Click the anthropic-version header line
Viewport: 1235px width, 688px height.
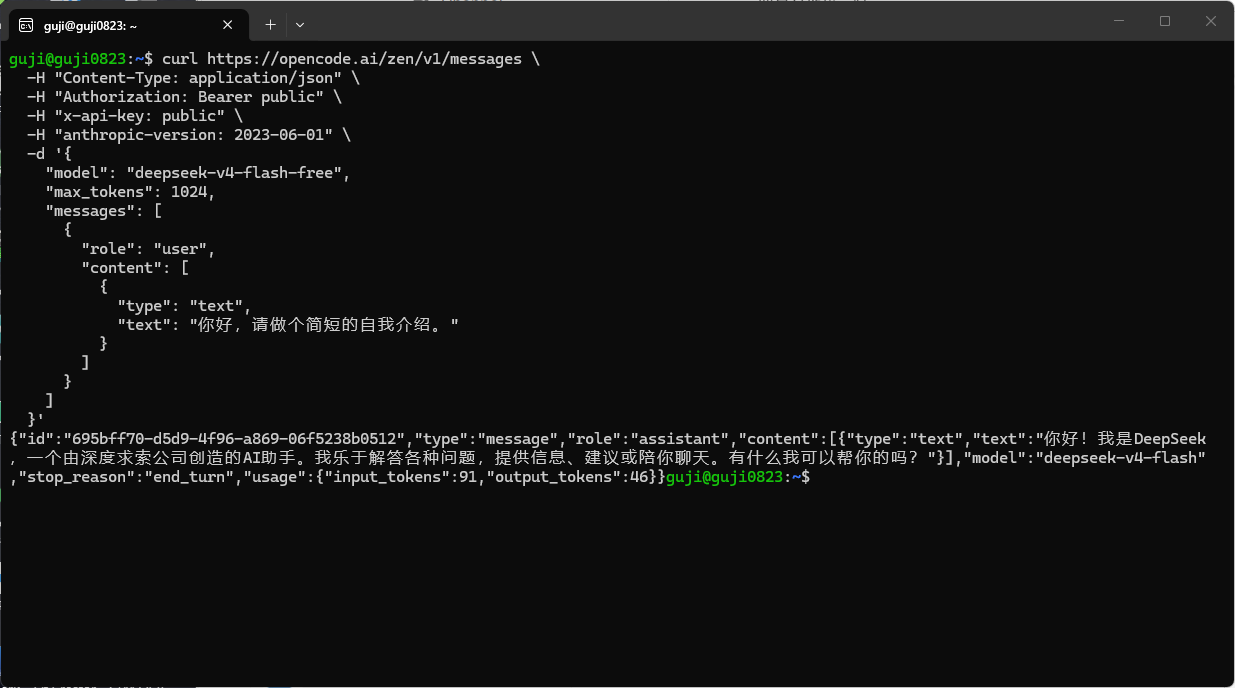(x=189, y=135)
